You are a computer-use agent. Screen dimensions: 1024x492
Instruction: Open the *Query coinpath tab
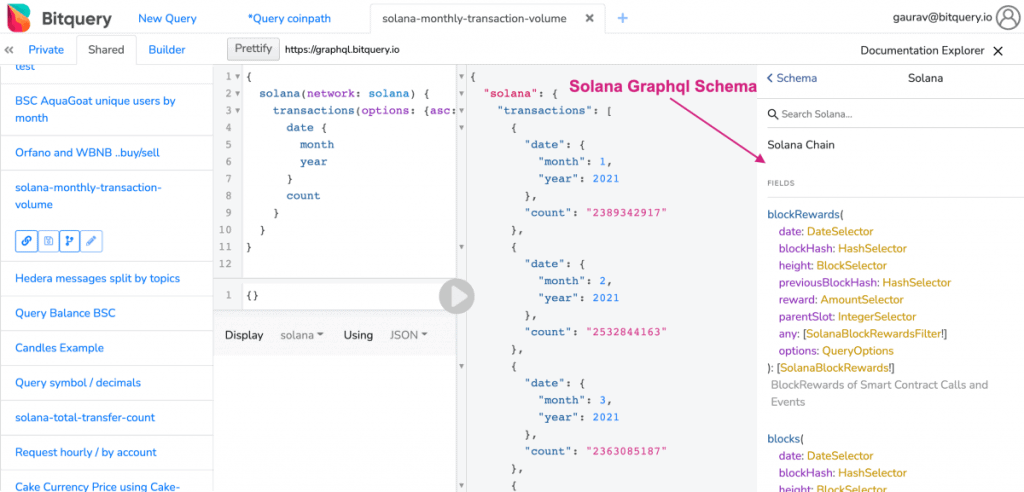(x=289, y=18)
